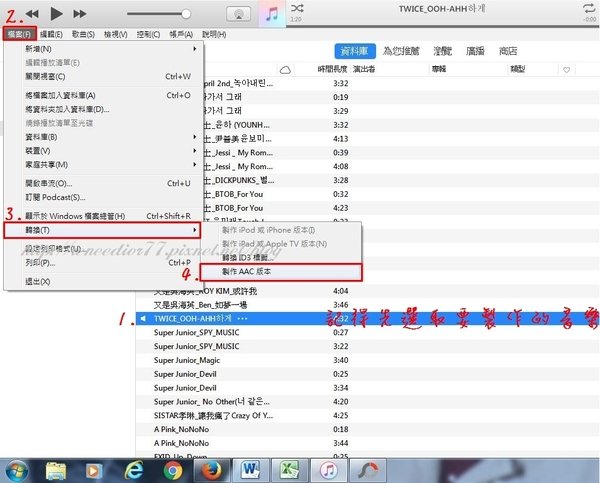Open the 編輯(E) menu
This screenshot has width=600, height=483.
point(51,34)
